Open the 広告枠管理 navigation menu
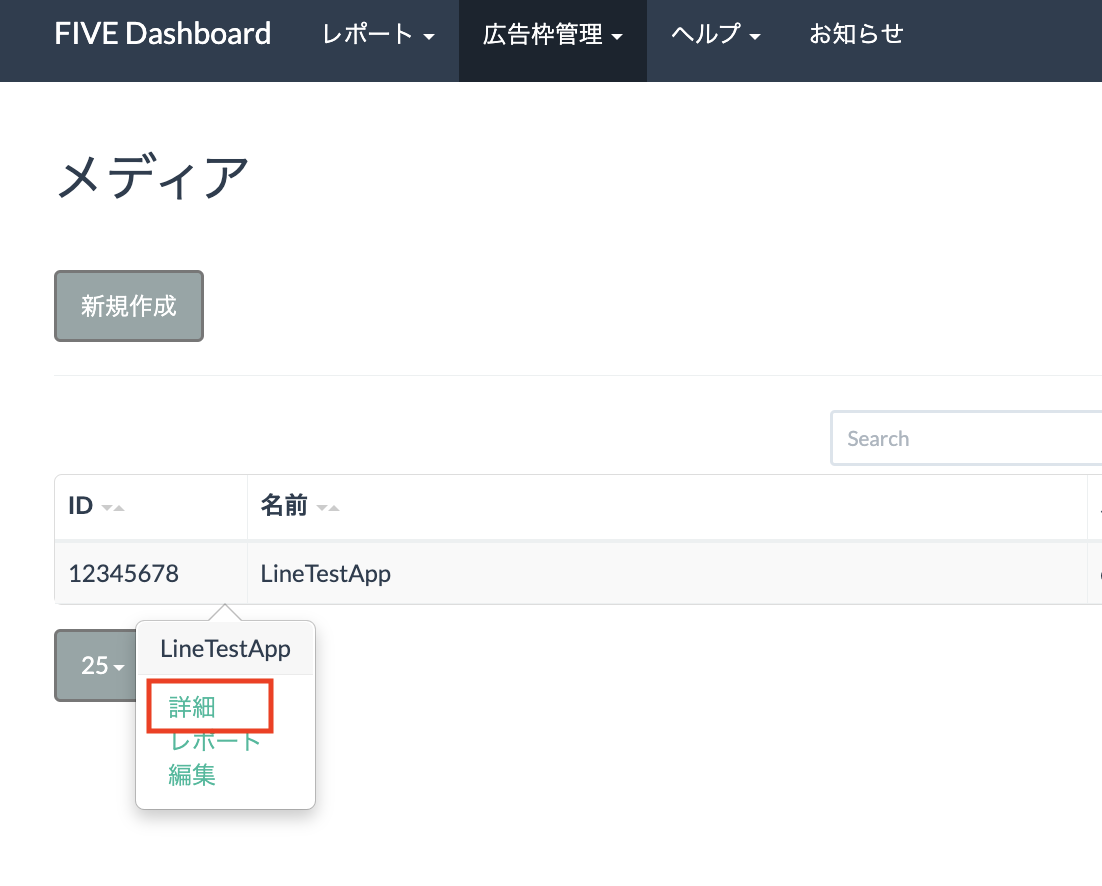Viewport: 1102px width, 886px height. point(552,35)
